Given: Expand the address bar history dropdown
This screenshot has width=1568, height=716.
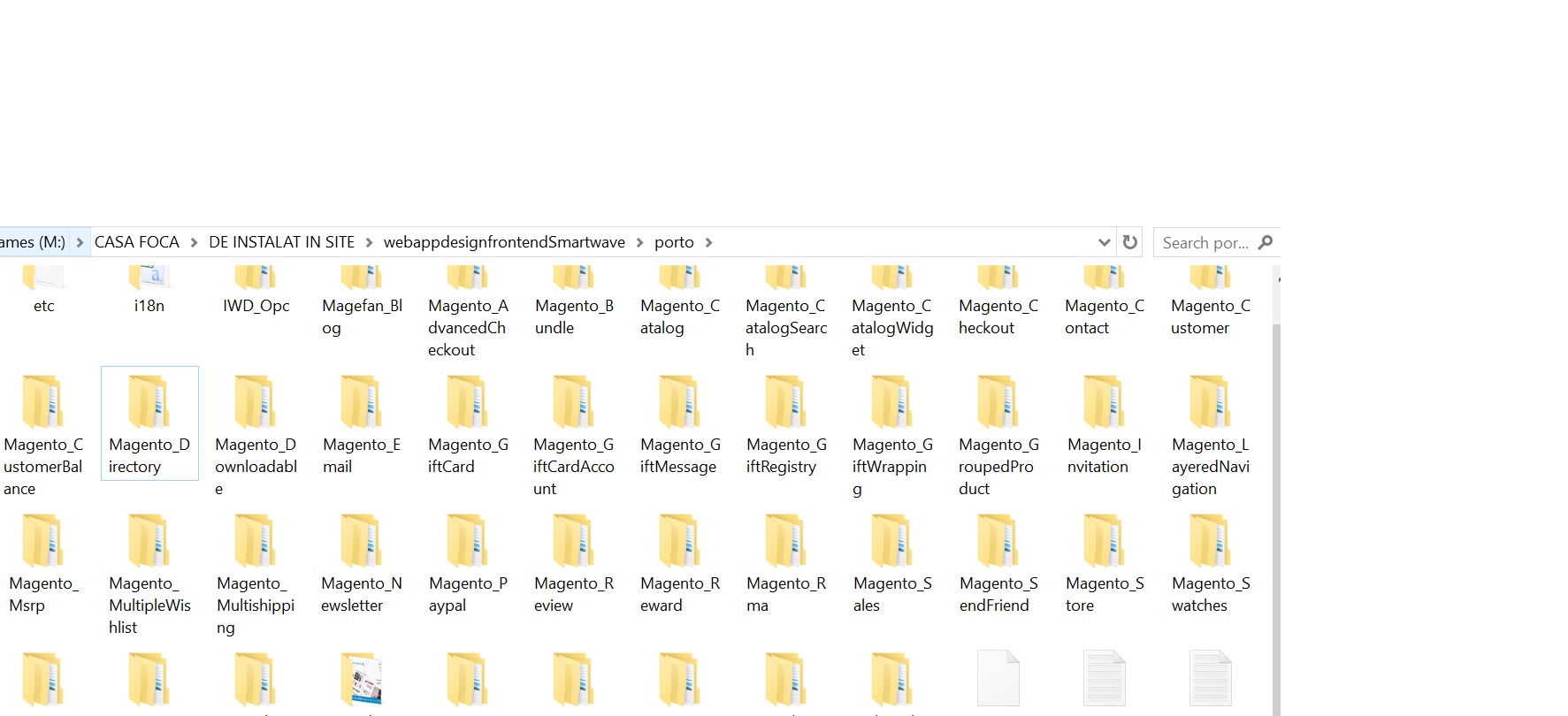Looking at the screenshot, I should coord(1104,242).
